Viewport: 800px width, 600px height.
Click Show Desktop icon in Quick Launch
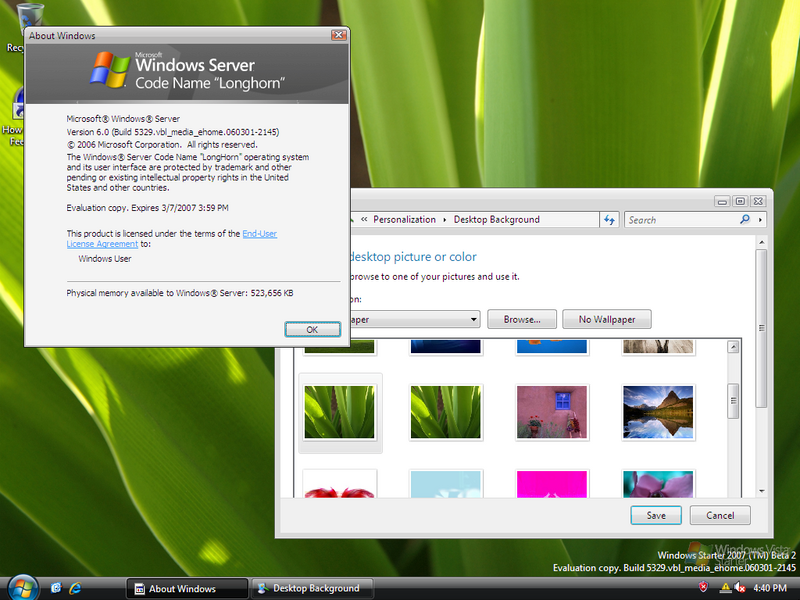(56, 588)
